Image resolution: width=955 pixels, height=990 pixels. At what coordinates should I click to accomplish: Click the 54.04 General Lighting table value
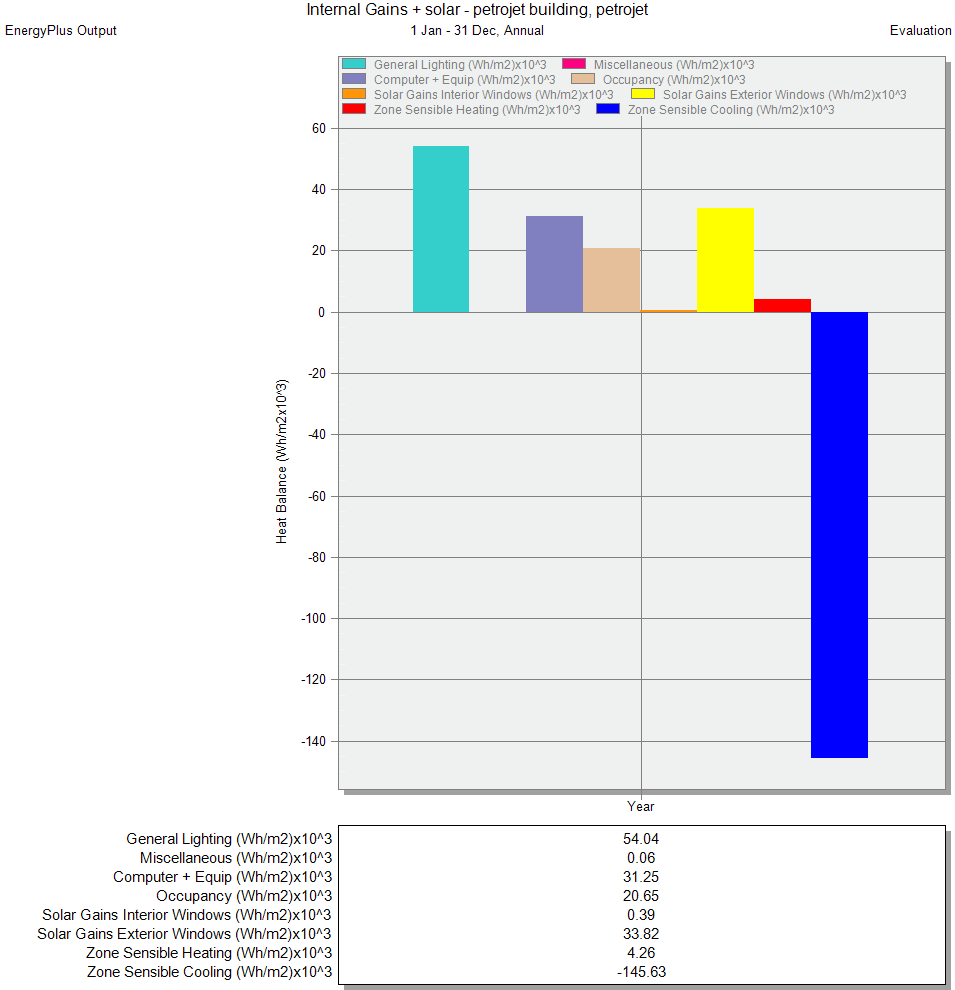[641, 839]
